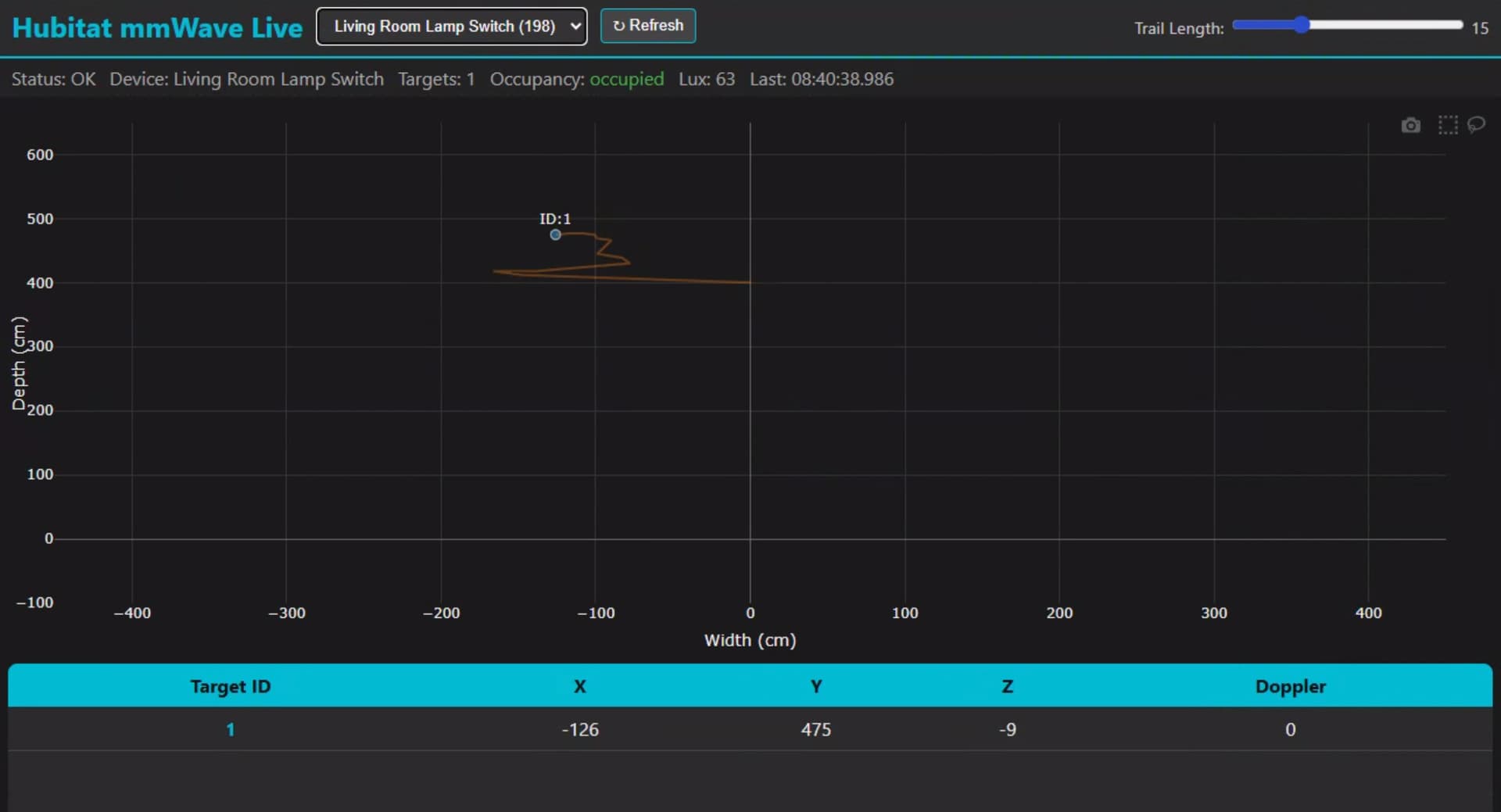Screen dimensions: 1501x812
Task: Open the Living Room Lamp Switch dropdown
Action: coord(451,27)
